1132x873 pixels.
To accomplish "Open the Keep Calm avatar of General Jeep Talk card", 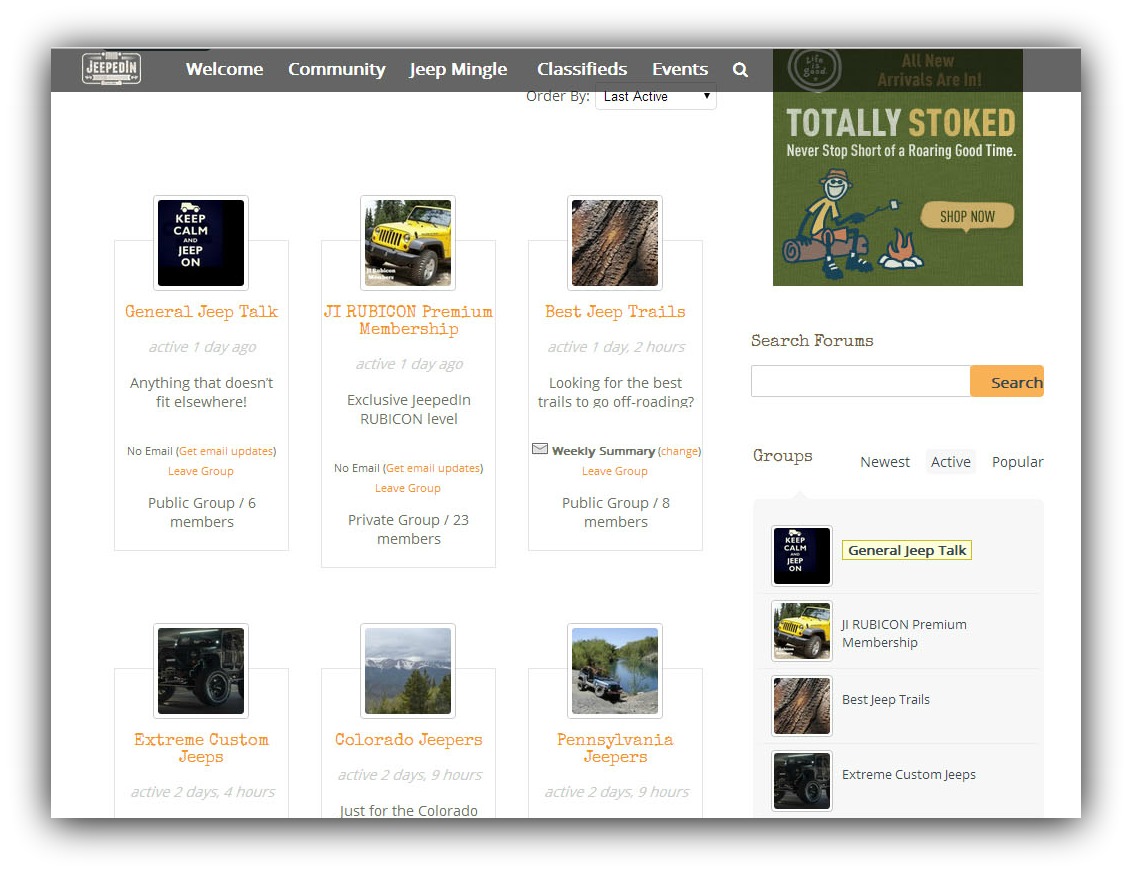I will pos(201,243).
